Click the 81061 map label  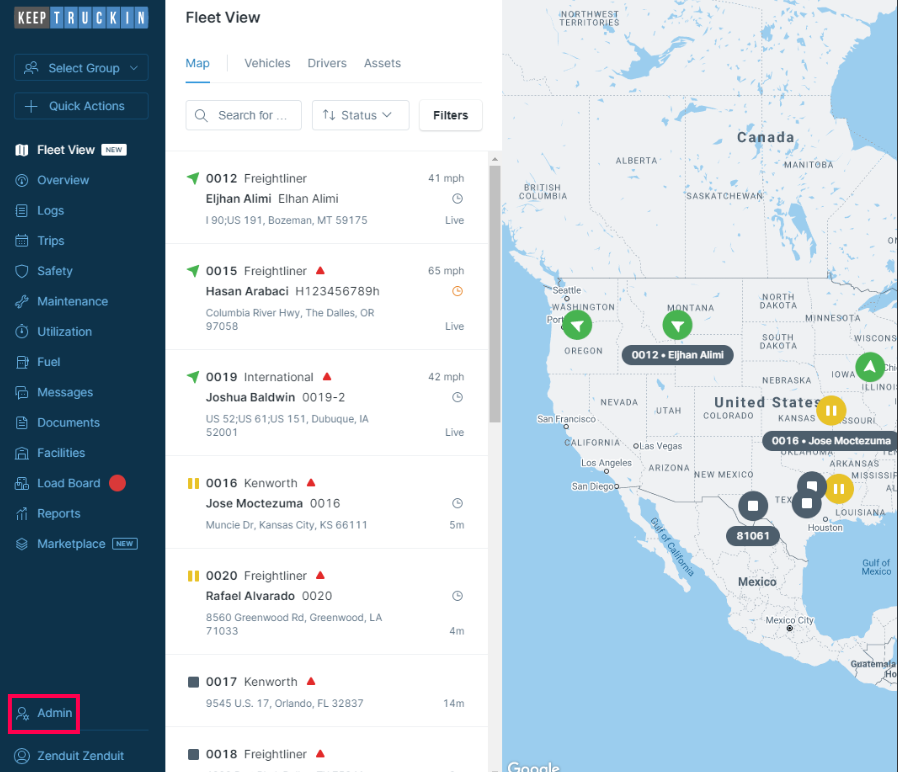[x=753, y=536]
